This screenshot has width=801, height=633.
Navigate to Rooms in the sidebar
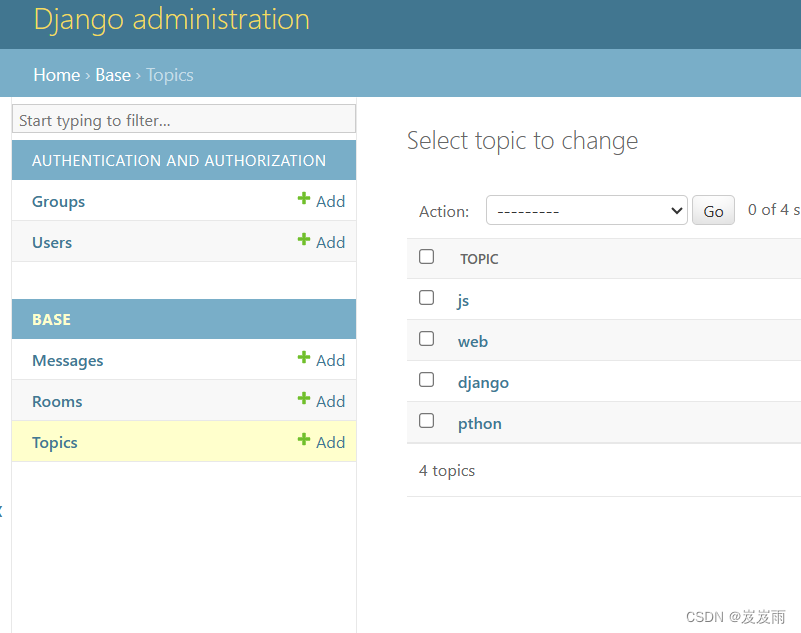57,402
